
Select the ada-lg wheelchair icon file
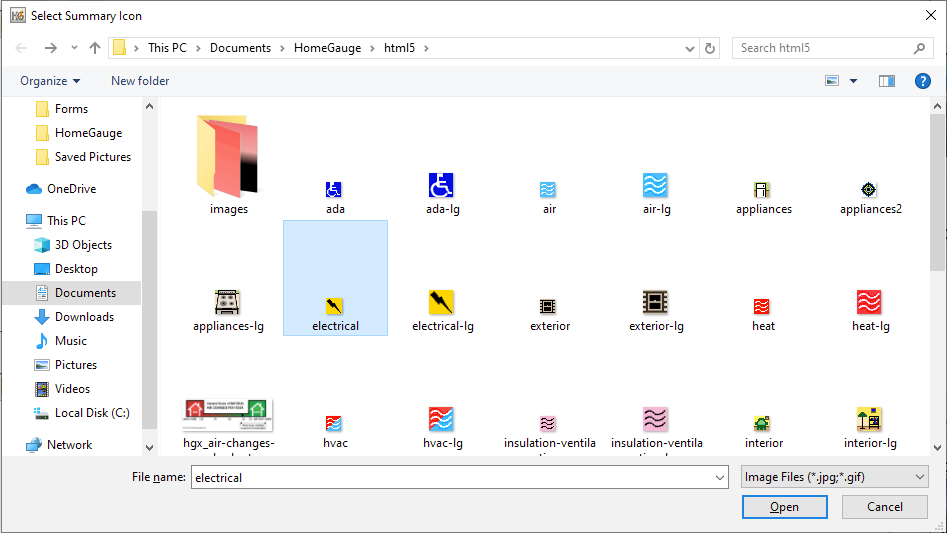(x=441, y=186)
